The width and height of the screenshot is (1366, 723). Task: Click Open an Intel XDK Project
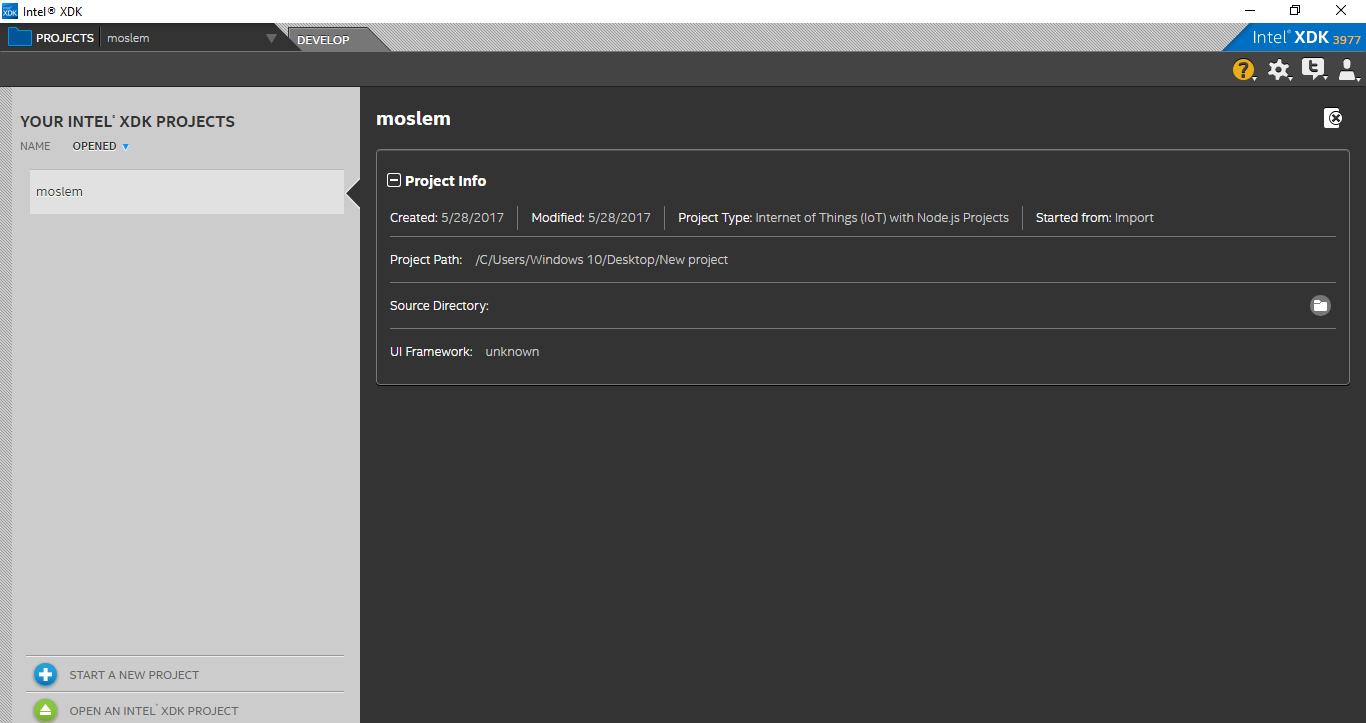click(x=154, y=711)
